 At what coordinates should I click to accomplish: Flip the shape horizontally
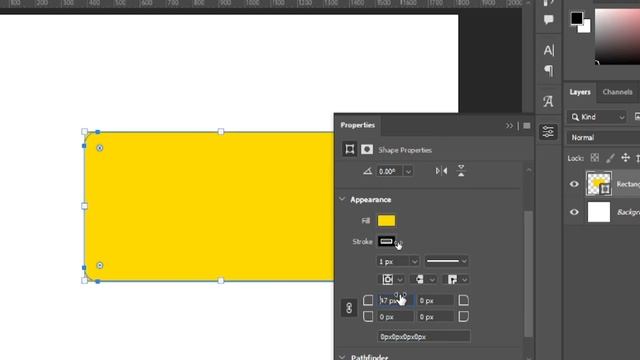441,171
